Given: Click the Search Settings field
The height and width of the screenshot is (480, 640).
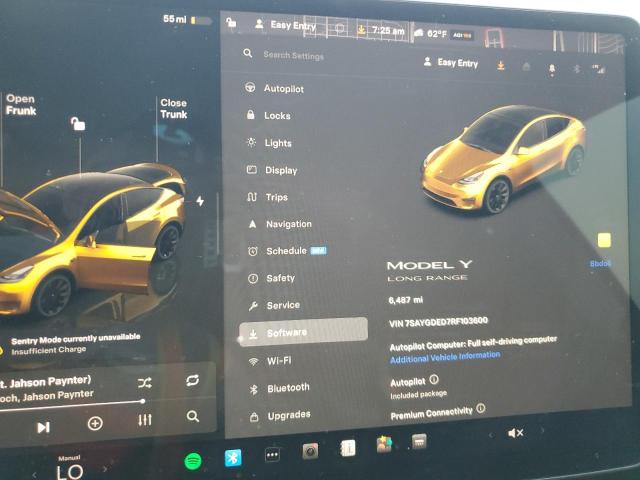Looking at the screenshot, I should click(293, 55).
